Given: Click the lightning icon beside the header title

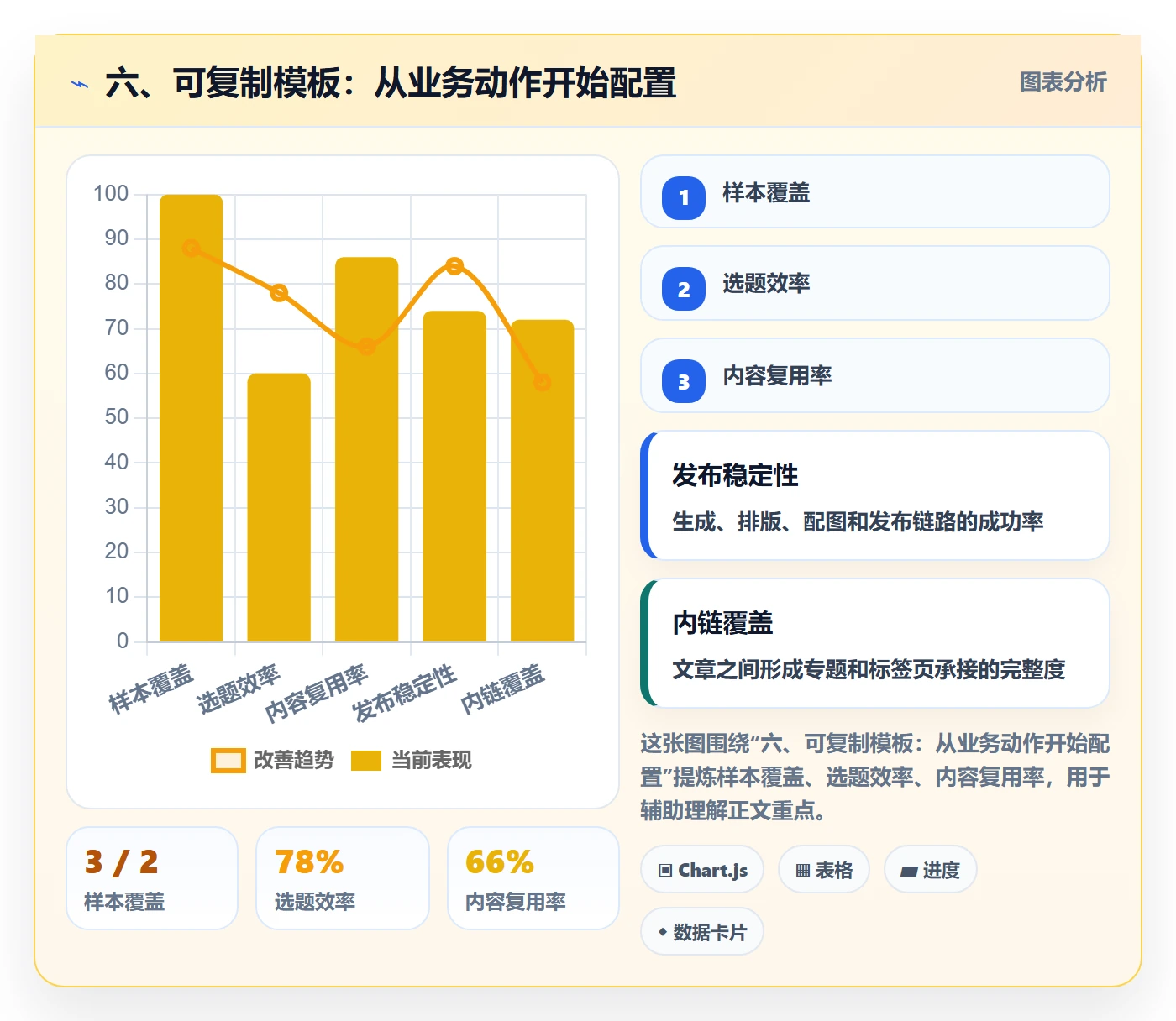Looking at the screenshot, I should coord(80,84).
